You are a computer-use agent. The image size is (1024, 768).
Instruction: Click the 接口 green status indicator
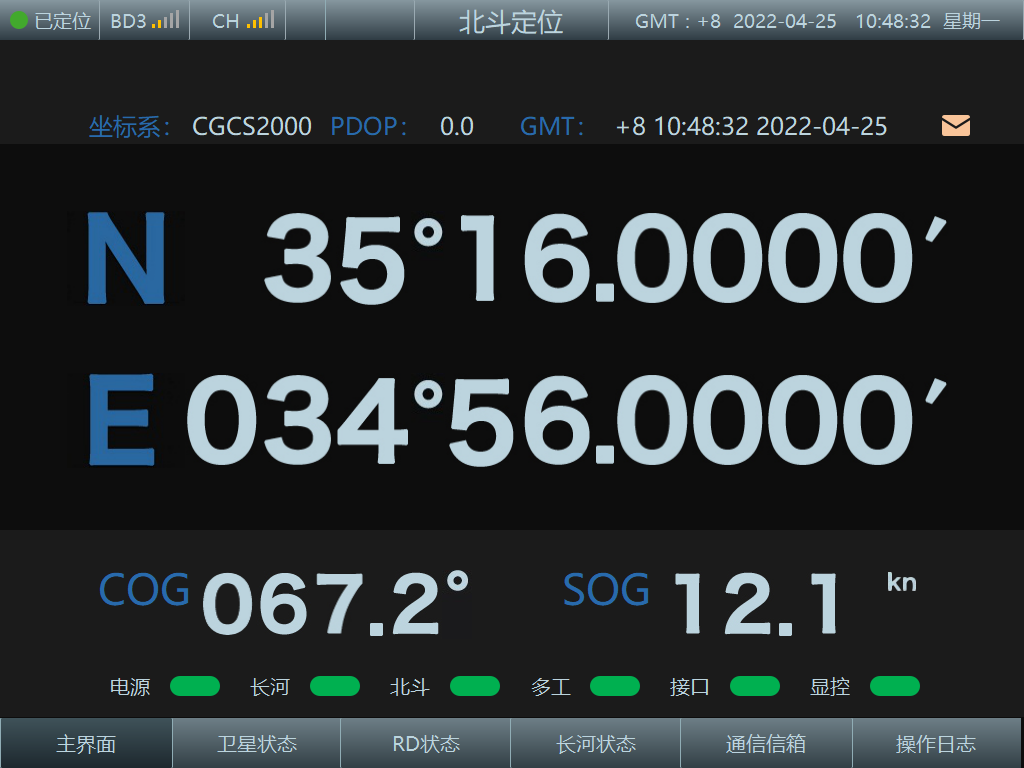(754, 686)
